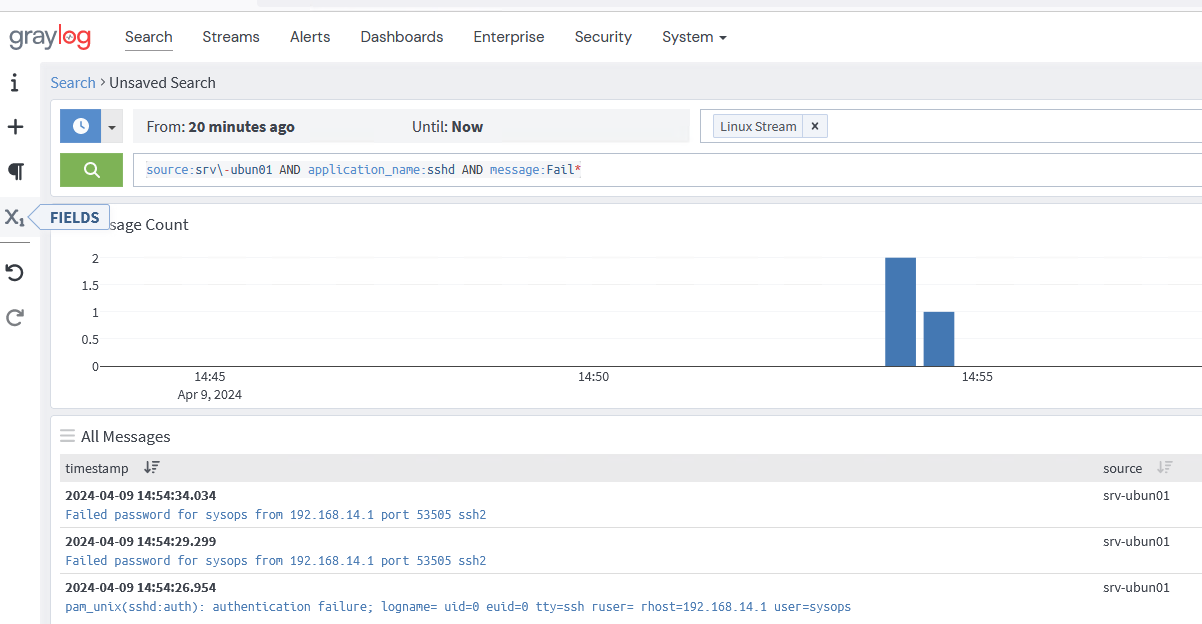Click the From 20 minutes ago time summary
The height and width of the screenshot is (624, 1202).
[221, 127]
